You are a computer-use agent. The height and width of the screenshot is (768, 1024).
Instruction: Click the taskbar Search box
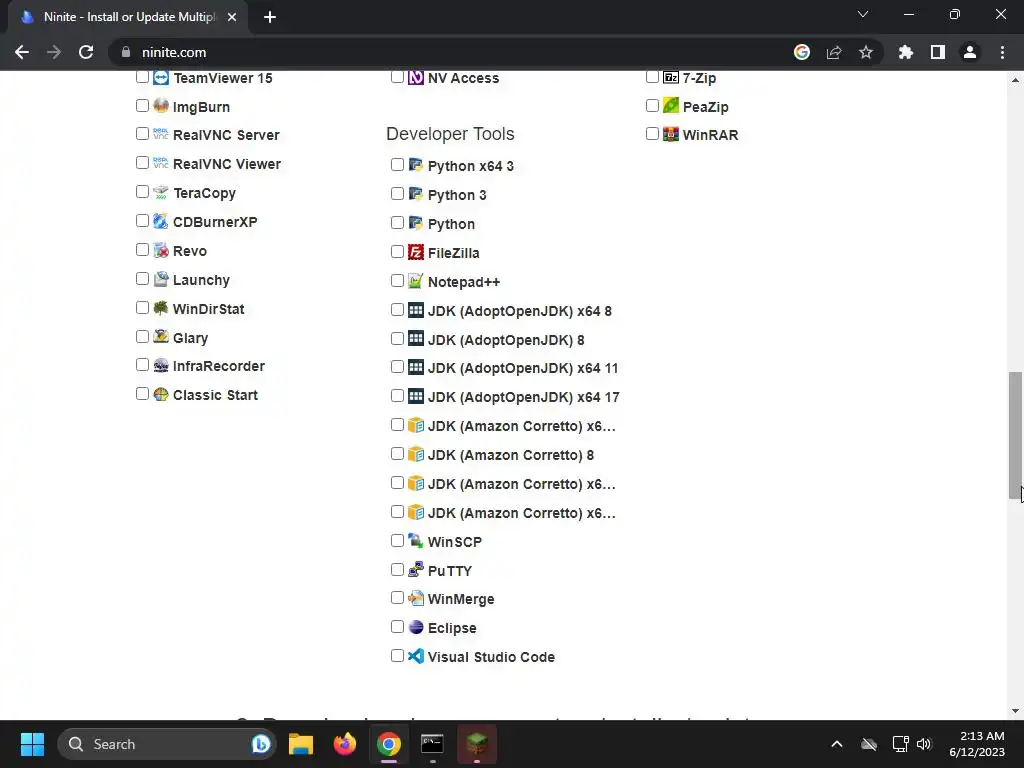(x=167, y=744)
